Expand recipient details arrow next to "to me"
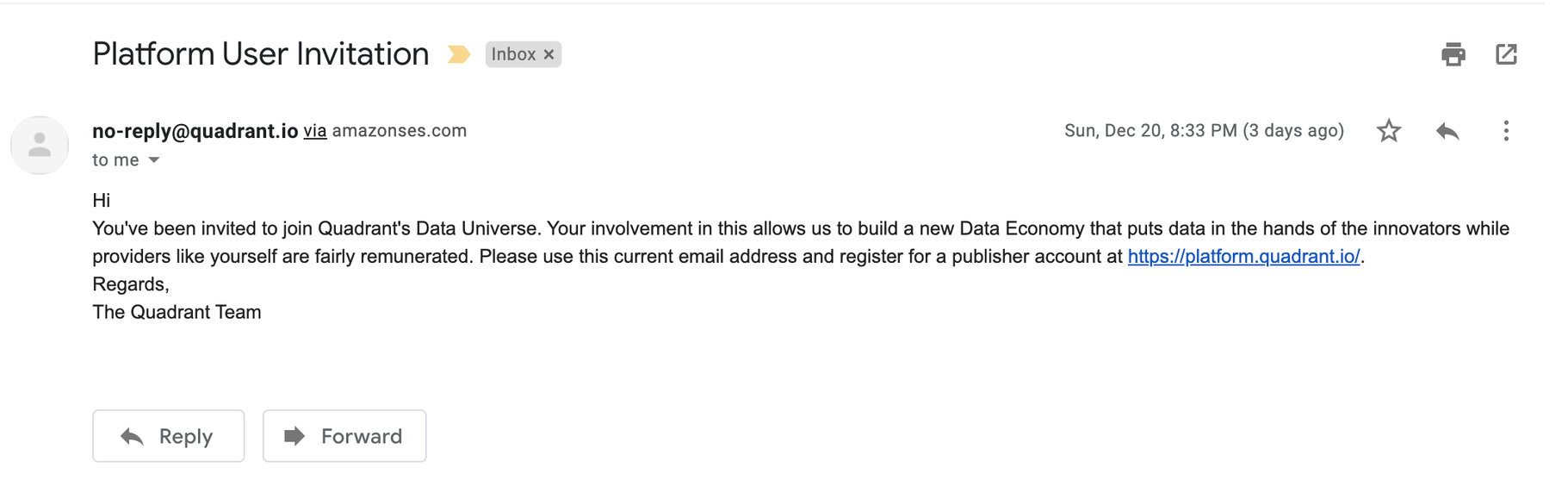The width and height of the screenshot is (1568, 480). point(154,160)
